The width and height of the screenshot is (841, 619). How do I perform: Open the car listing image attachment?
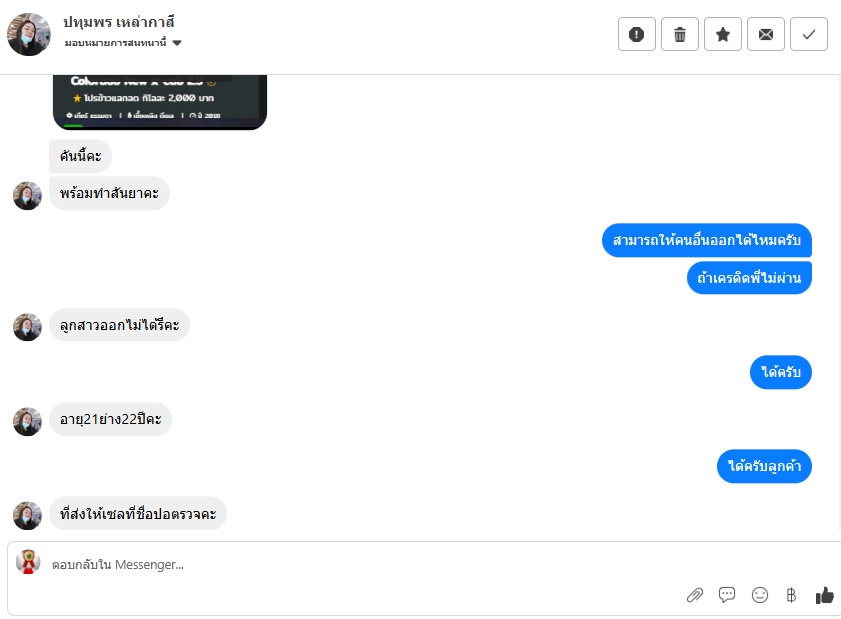pos(160,102)
